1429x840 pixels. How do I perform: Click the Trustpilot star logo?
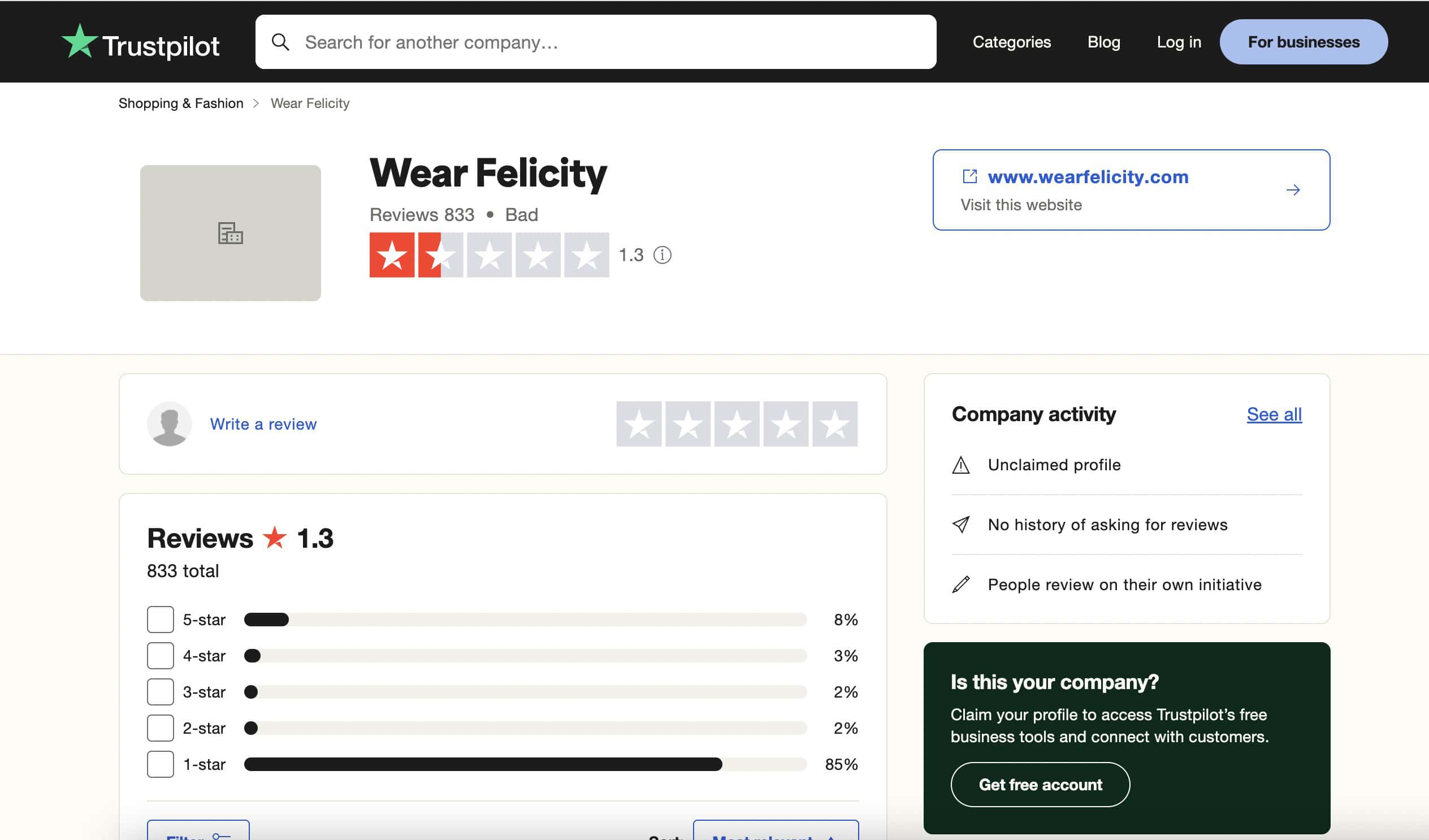[80, 41]
